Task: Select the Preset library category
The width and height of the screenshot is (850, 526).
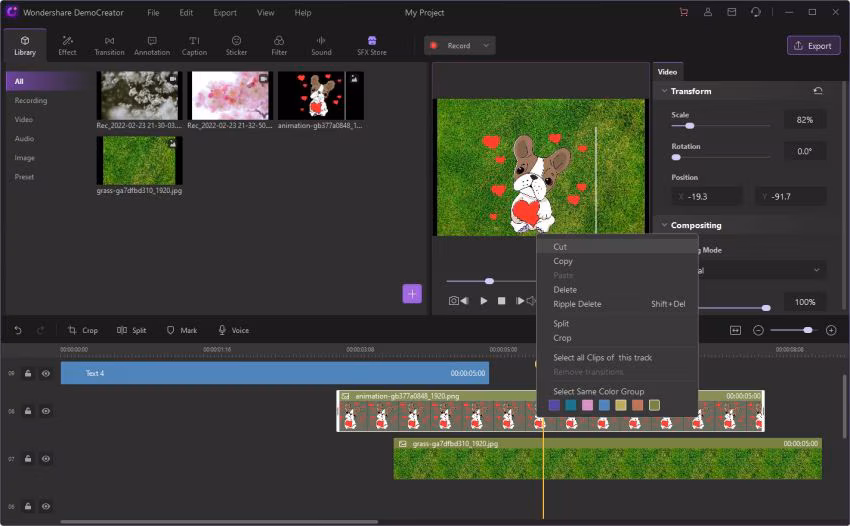Action: [x=24, y=177]
